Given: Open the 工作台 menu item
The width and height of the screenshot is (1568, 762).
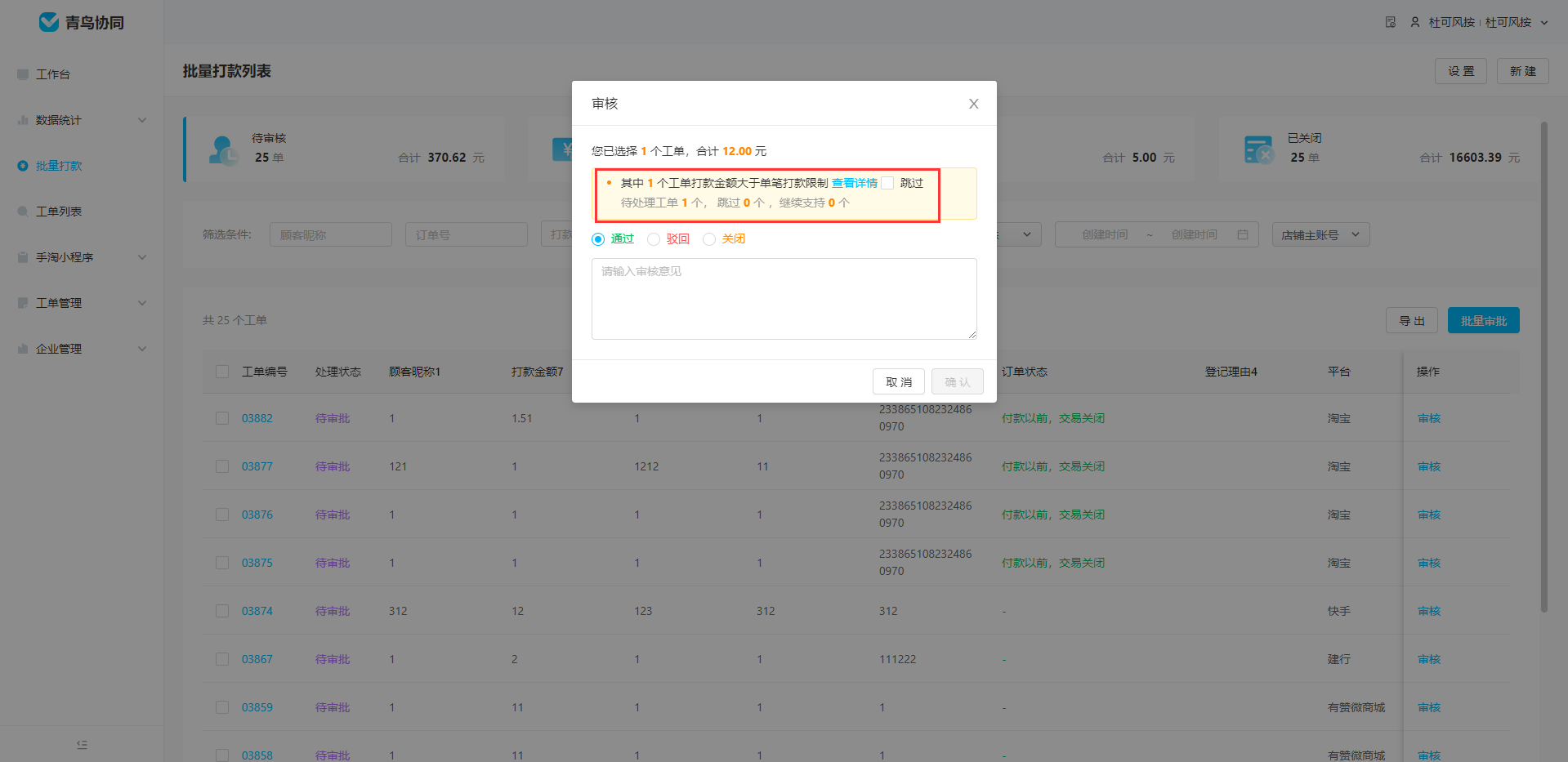Looking at the screenshot, I should (x=82, y=74).
